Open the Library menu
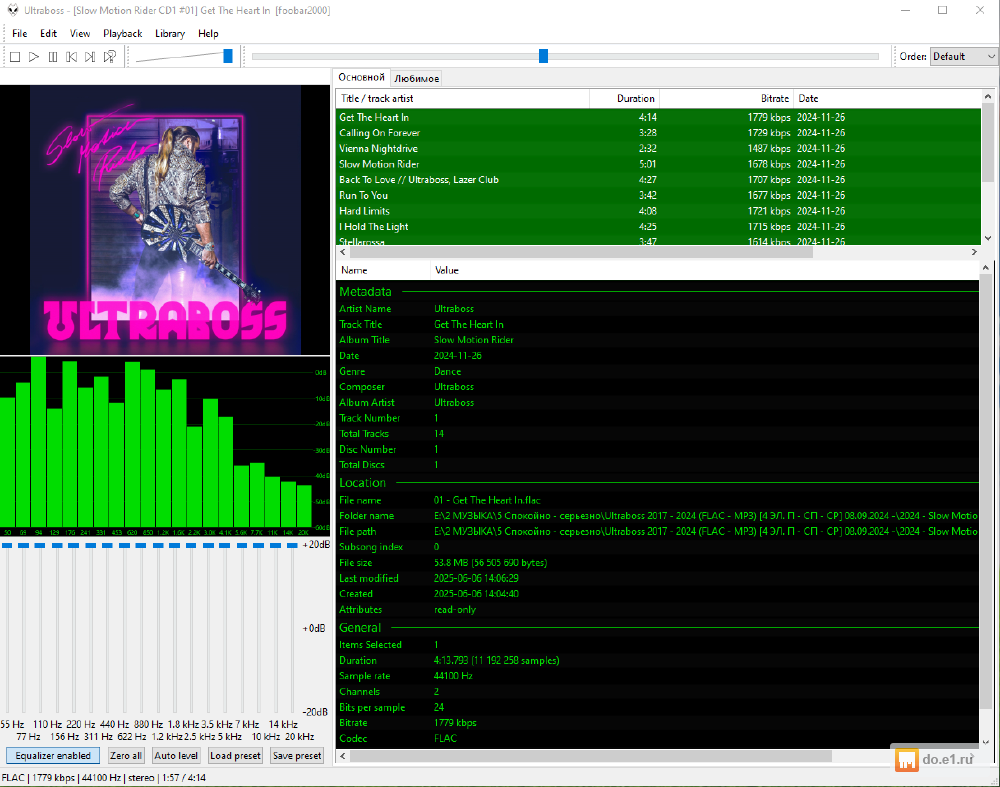The height and width of the screenshot is (787, 1000). [170, 33]
